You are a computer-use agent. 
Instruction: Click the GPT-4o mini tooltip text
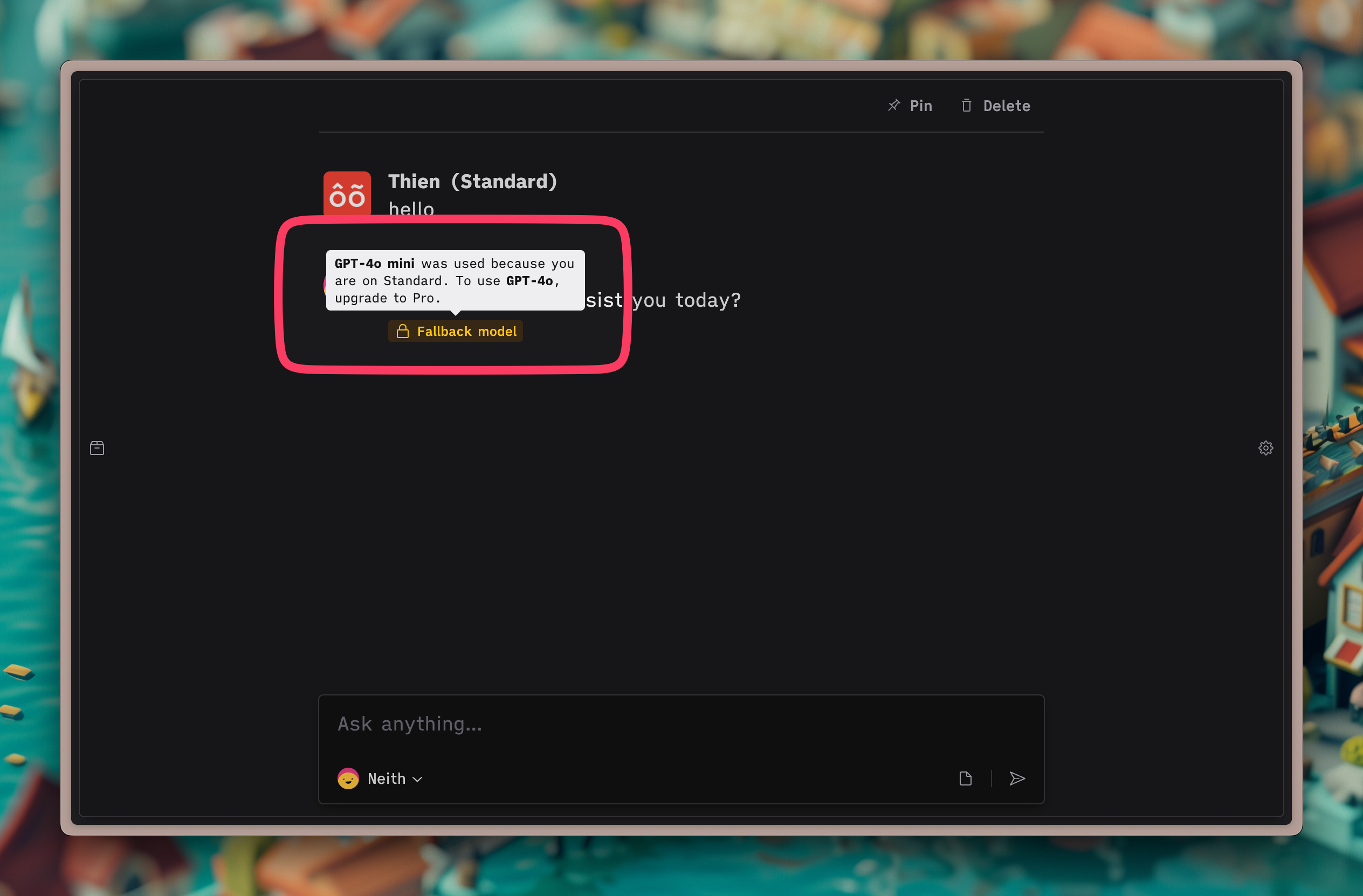(455, 280)
